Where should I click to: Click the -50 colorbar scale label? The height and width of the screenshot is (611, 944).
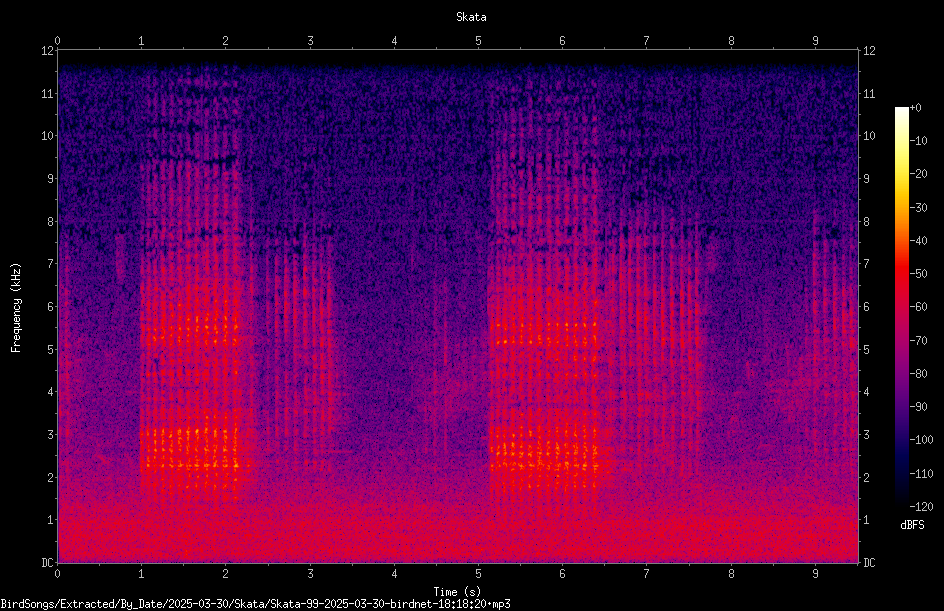point(918,274)
